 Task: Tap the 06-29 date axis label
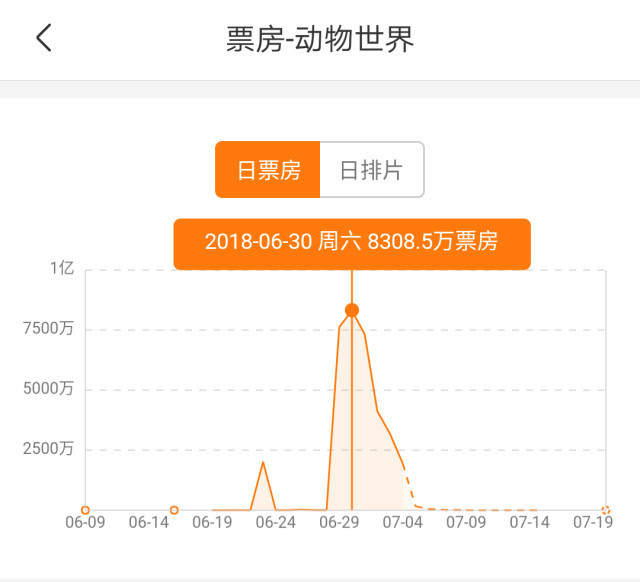point(339,522)
